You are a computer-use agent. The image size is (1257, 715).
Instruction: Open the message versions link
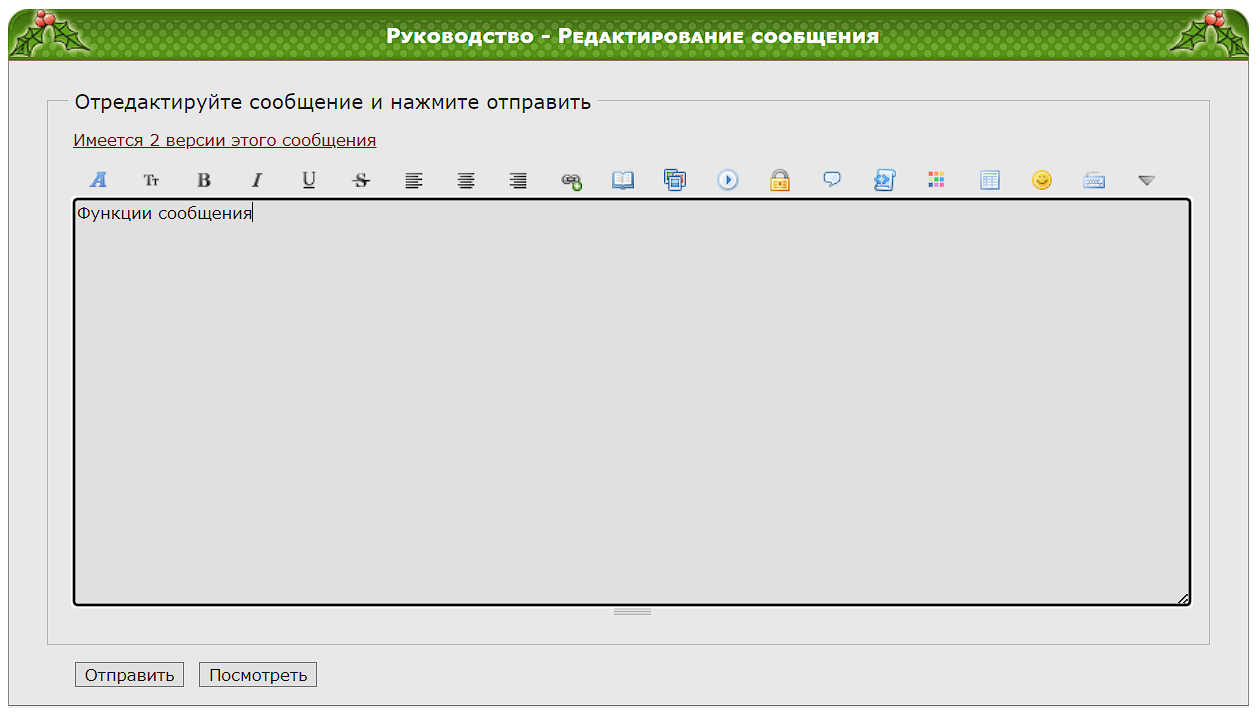[224, 140]
